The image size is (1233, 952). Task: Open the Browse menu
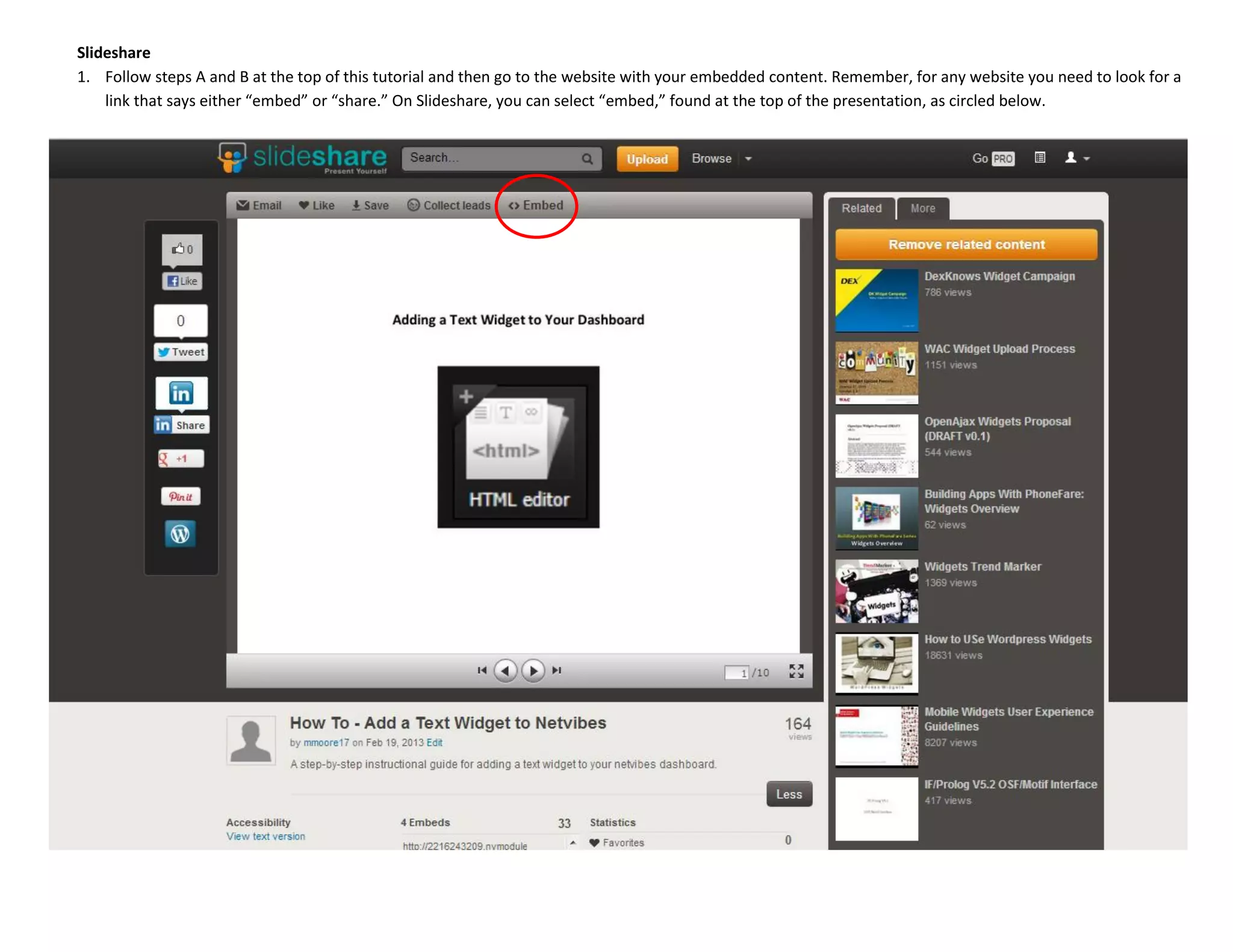712,158
